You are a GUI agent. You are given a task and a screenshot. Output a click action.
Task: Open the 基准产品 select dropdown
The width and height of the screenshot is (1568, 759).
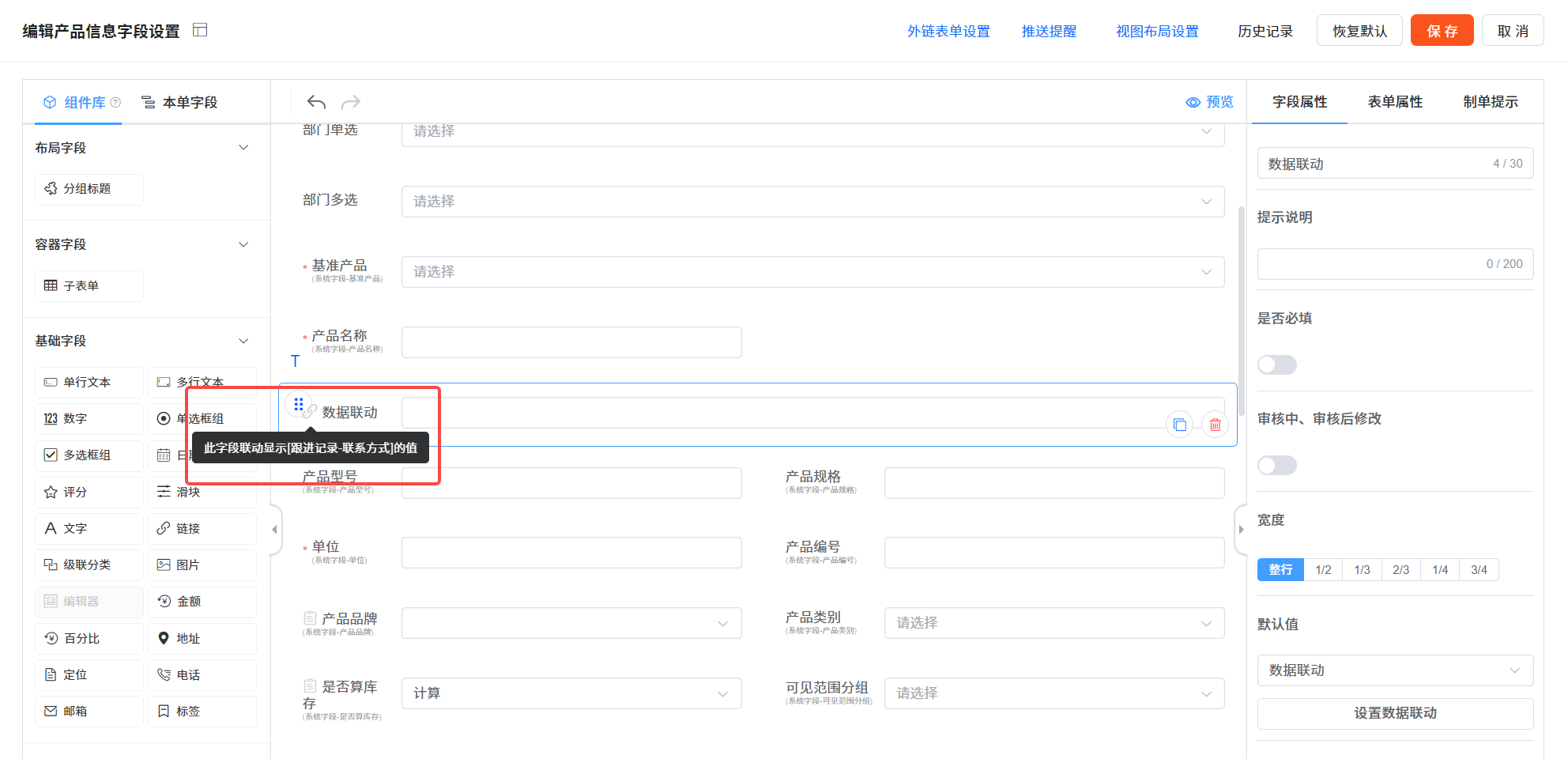tap(812, 272)
